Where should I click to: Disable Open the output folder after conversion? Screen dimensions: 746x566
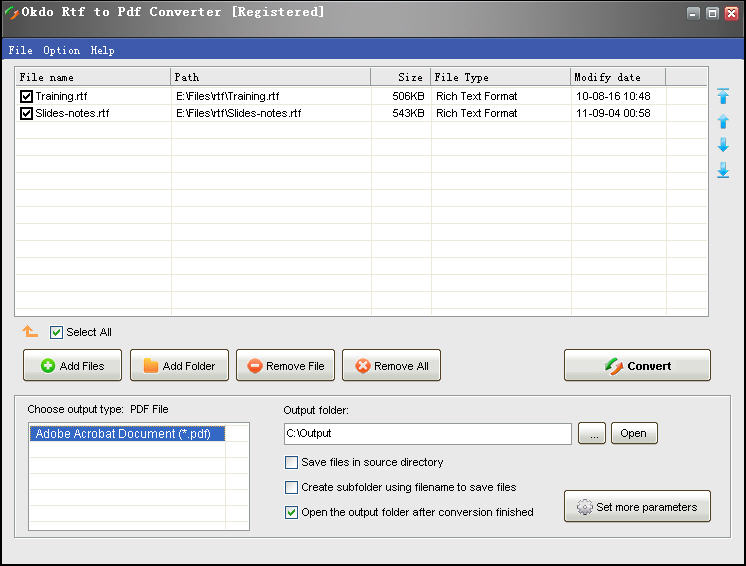(x=291, y=512)
